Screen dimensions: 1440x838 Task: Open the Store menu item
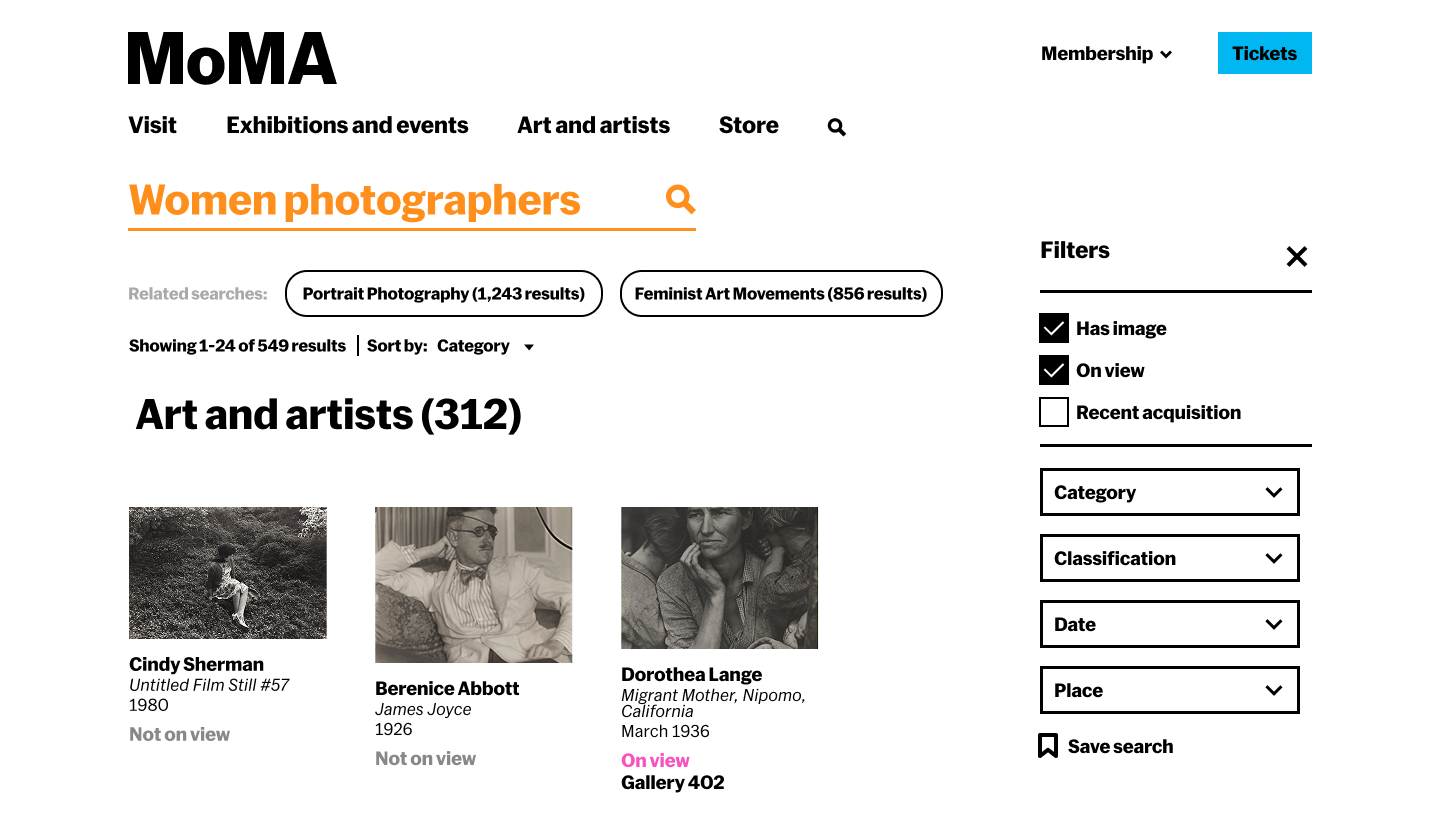748,125
